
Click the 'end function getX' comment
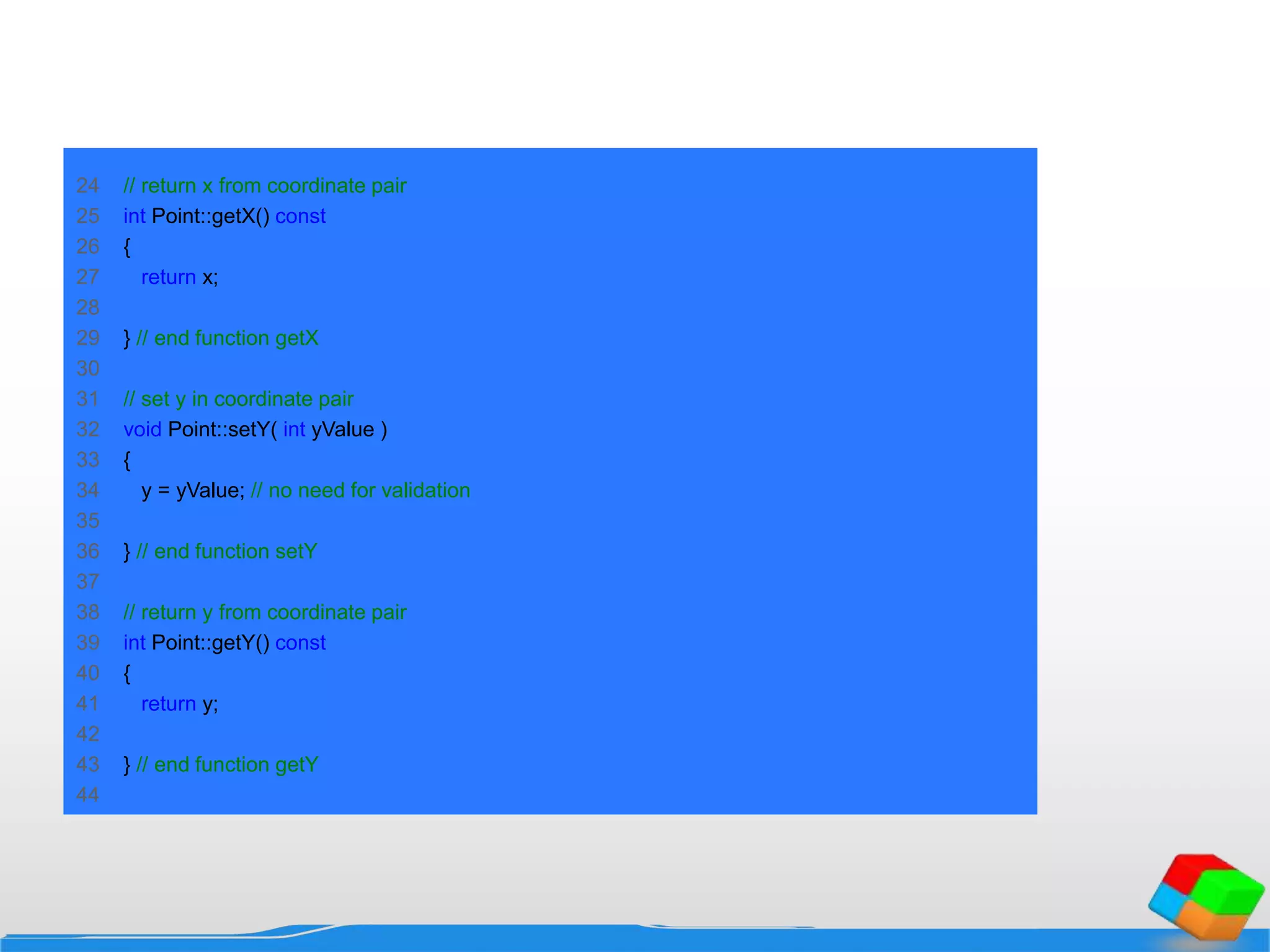pos(227,338)
